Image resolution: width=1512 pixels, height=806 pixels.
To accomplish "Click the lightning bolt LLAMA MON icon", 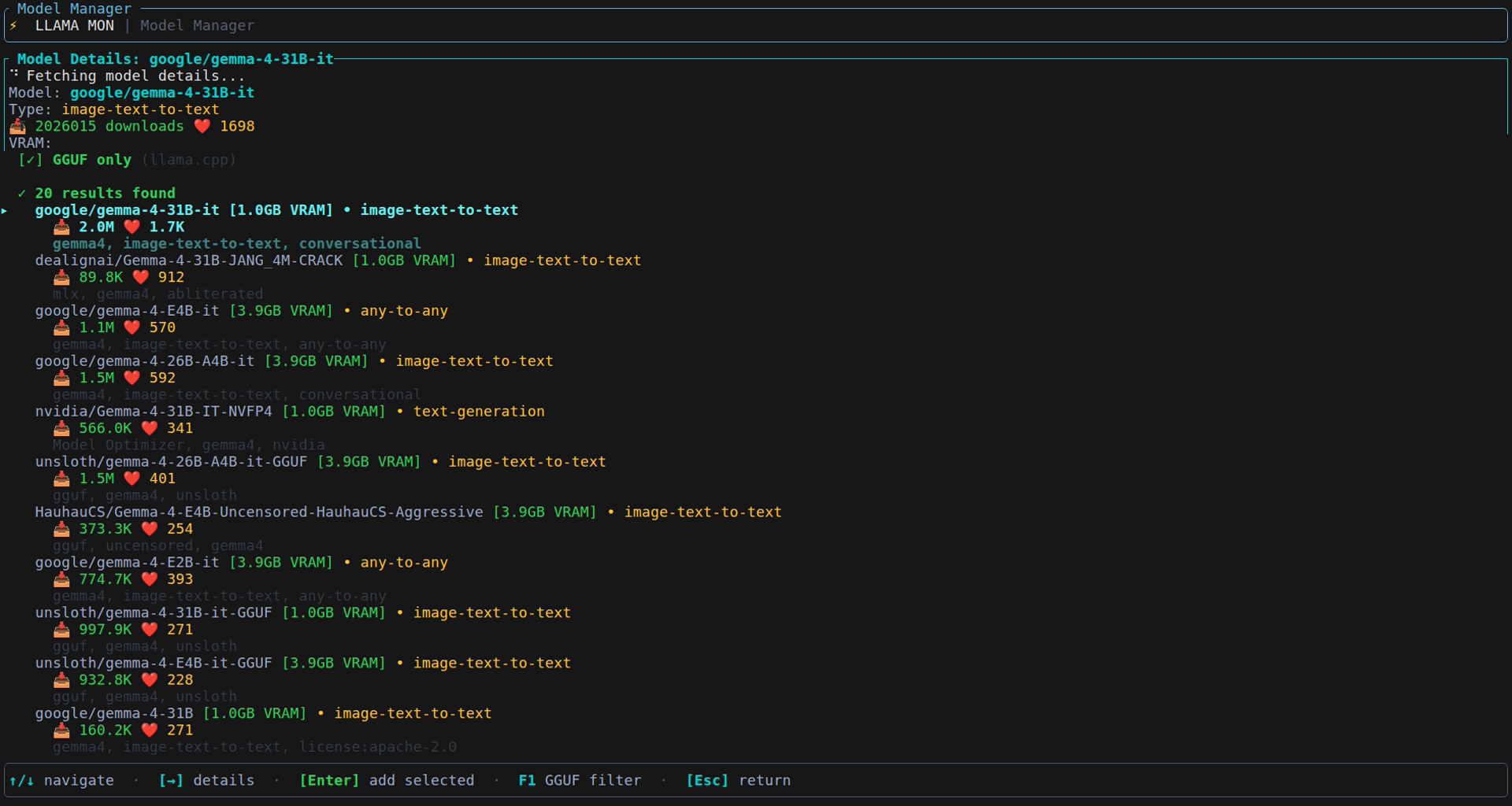I will (13, 26).
